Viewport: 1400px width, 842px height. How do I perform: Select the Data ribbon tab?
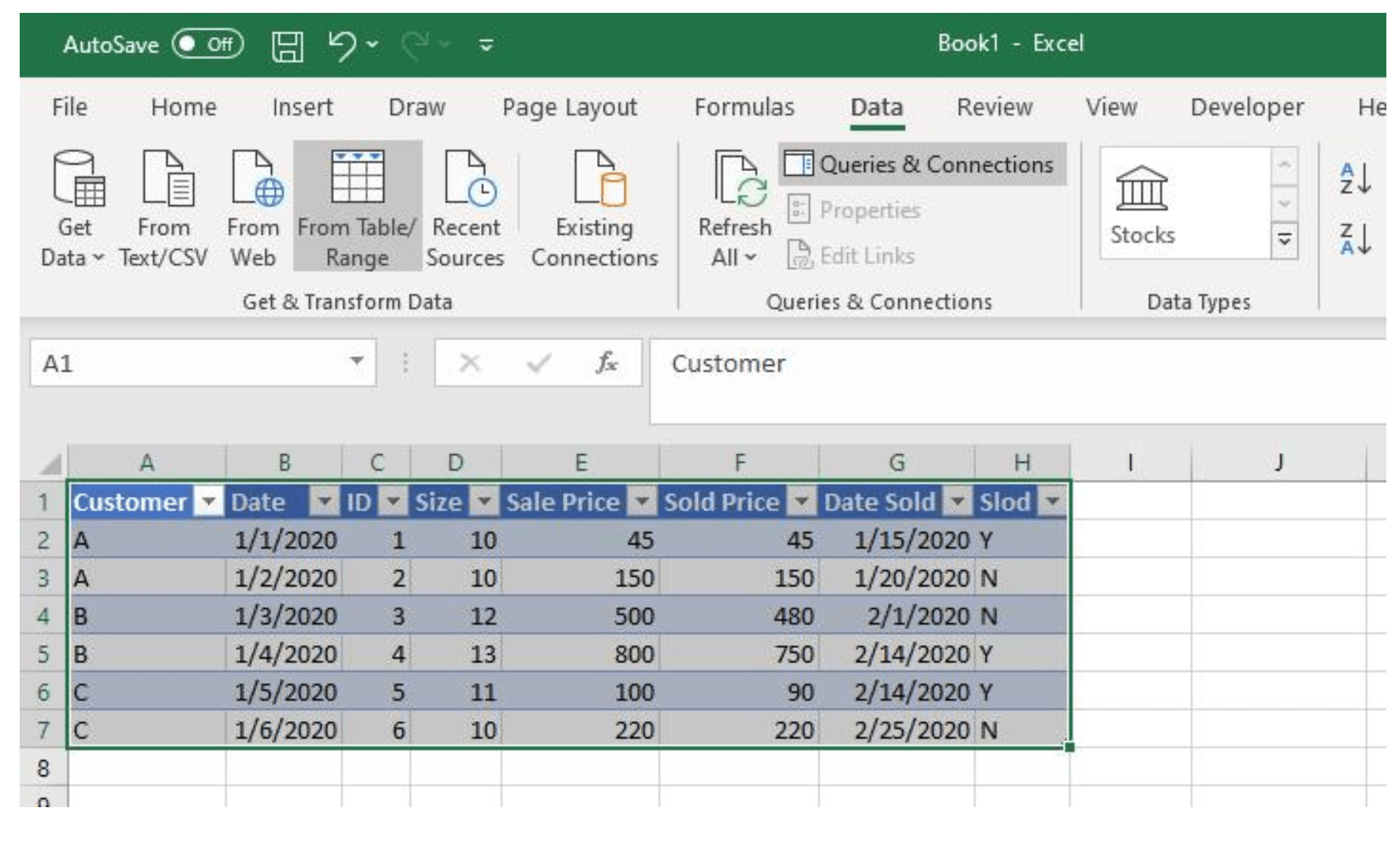coord(877,107)
